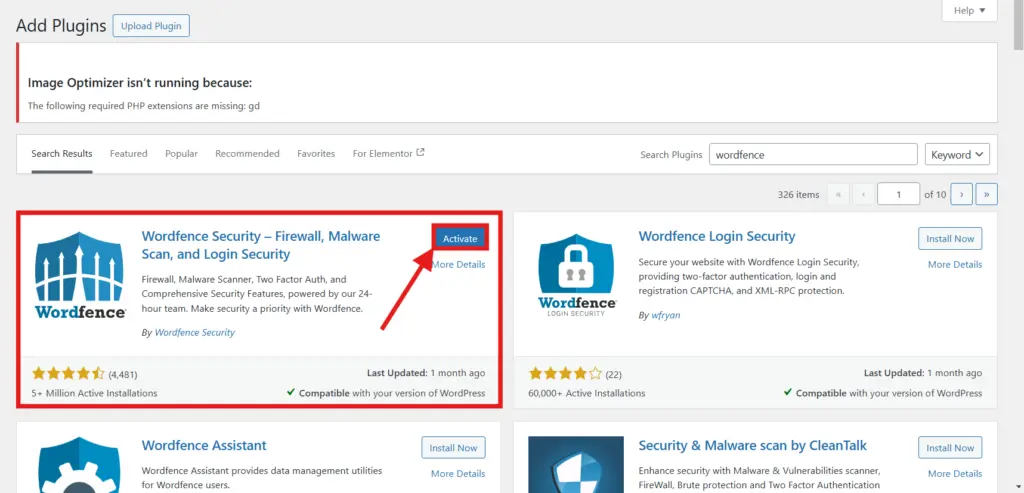
Task: Click the Search Plugins field containing wordfence
Action: tap(813, 155)
